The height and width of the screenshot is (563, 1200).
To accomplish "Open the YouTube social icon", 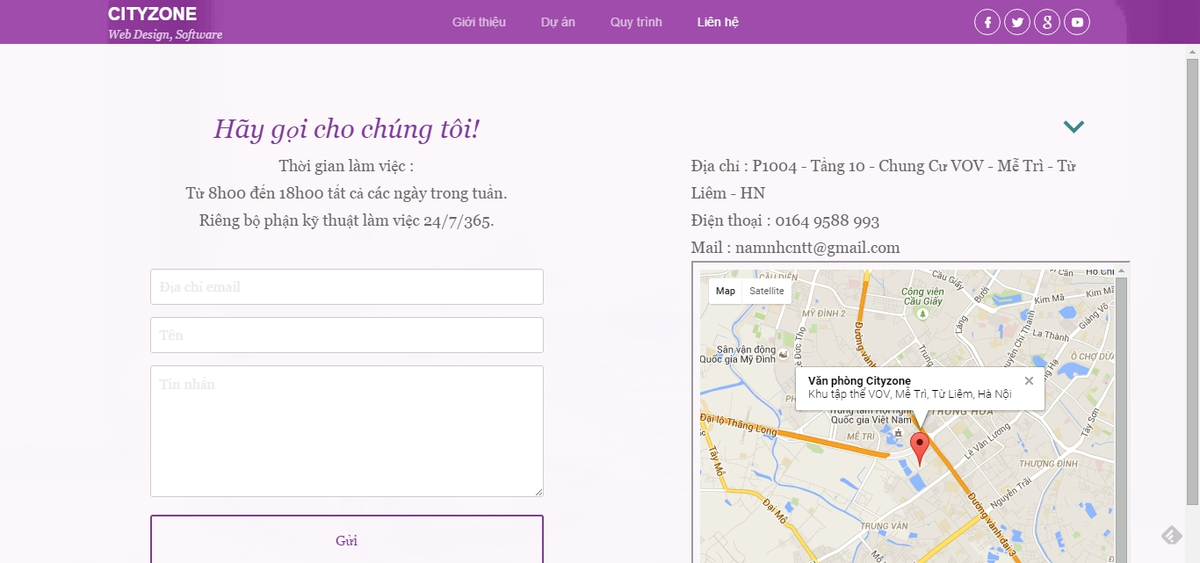I will 1076,22.
